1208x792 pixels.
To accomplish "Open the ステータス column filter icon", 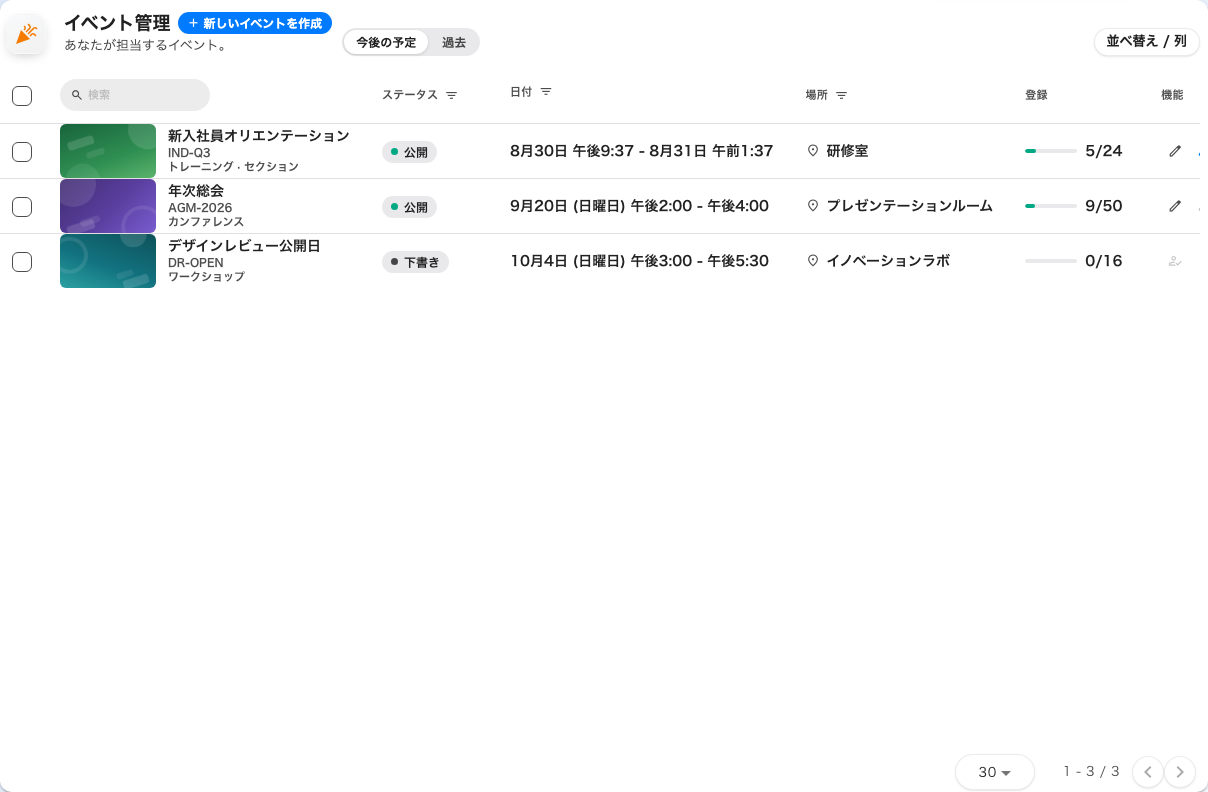I will (x=452, y=95).
